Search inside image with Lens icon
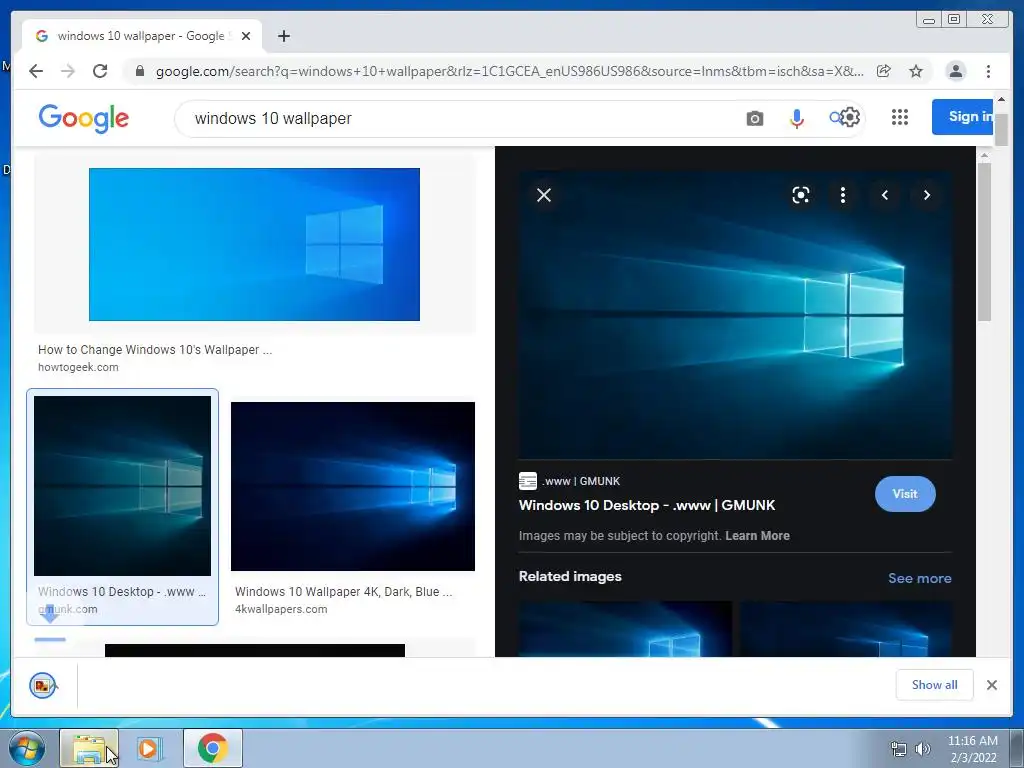 click(x=801, y=195)
